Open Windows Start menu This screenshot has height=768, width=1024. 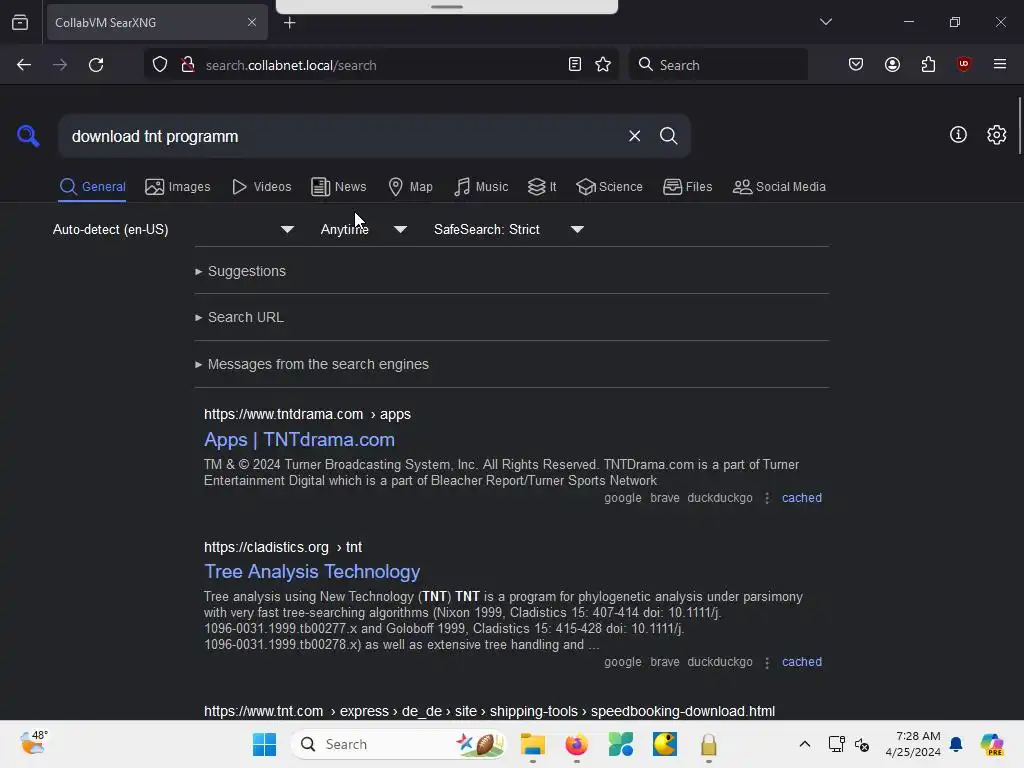(264, 744)
